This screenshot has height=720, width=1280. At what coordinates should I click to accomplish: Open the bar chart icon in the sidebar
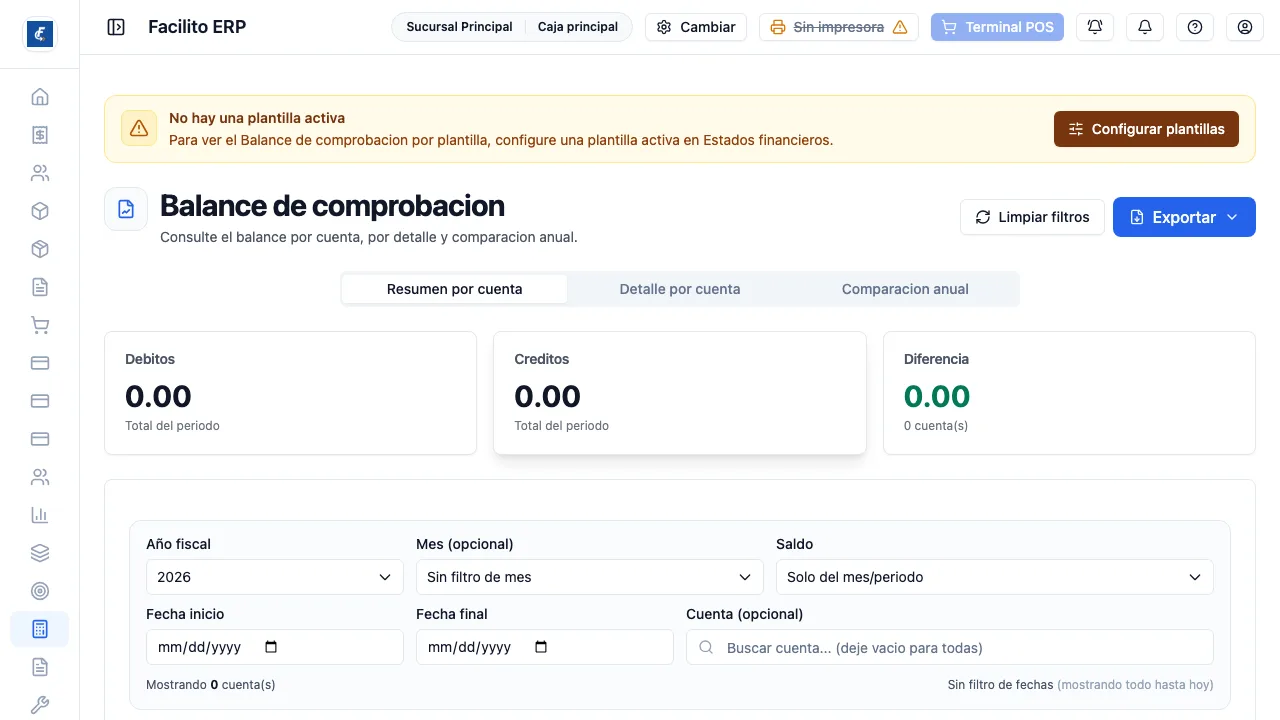tap(40, 515)
